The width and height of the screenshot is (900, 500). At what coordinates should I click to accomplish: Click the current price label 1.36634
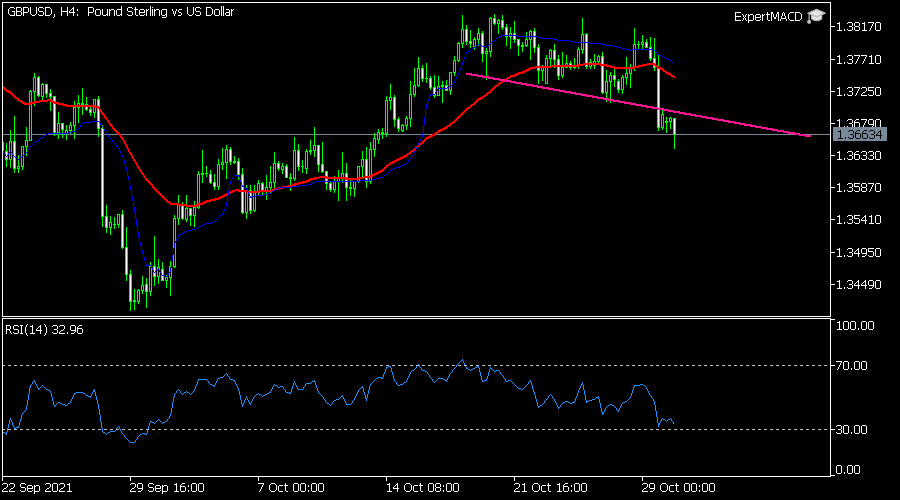point(860,134)
